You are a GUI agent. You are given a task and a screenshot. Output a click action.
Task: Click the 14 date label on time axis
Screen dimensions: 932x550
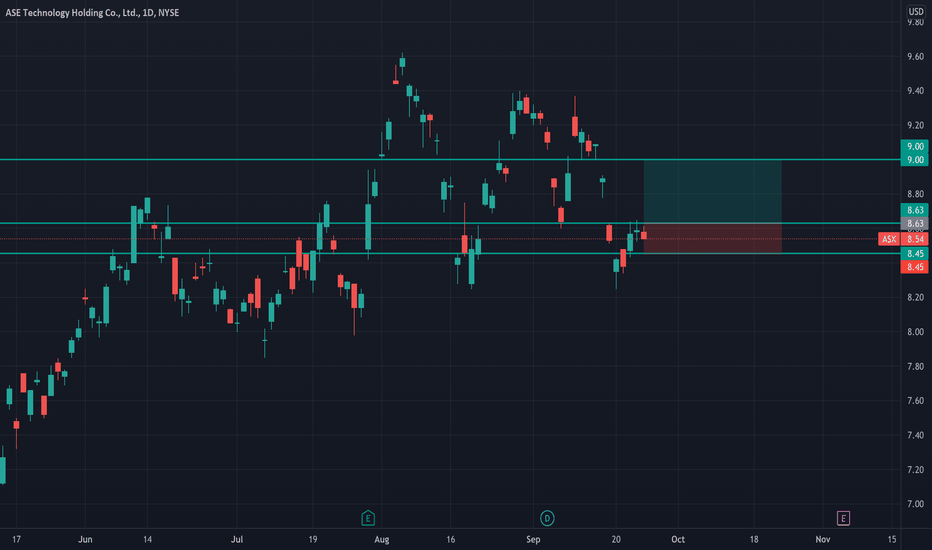coord(147,539)
